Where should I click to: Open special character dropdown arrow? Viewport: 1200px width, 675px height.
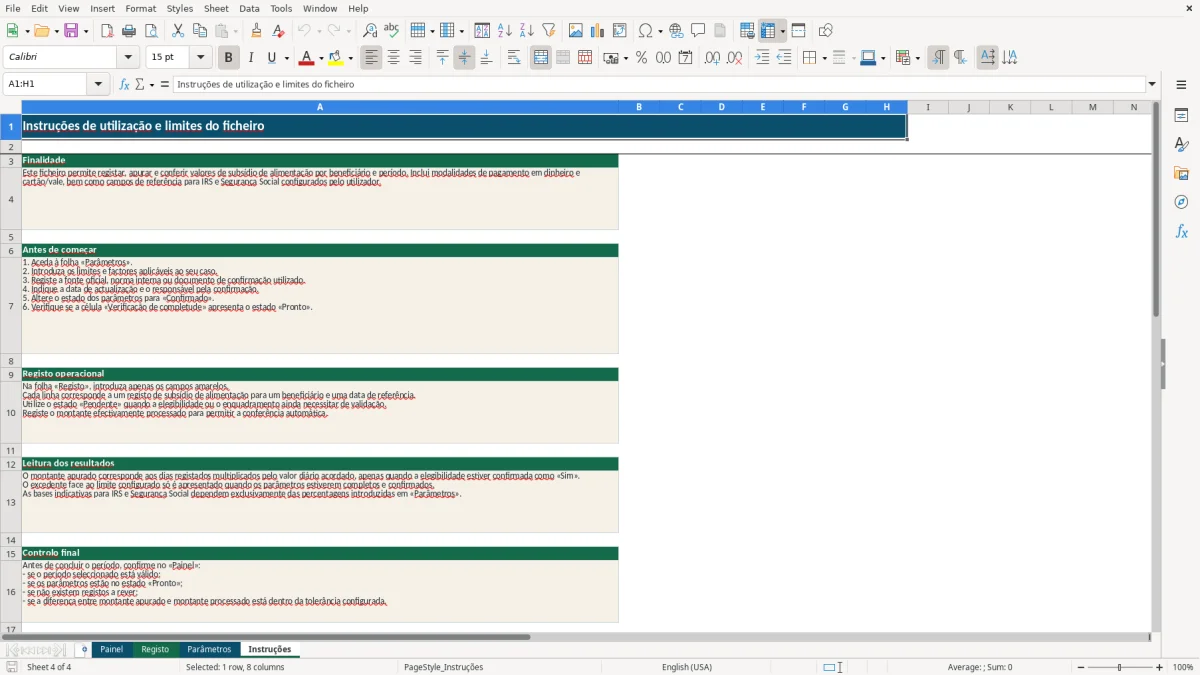tap(660, 31)
